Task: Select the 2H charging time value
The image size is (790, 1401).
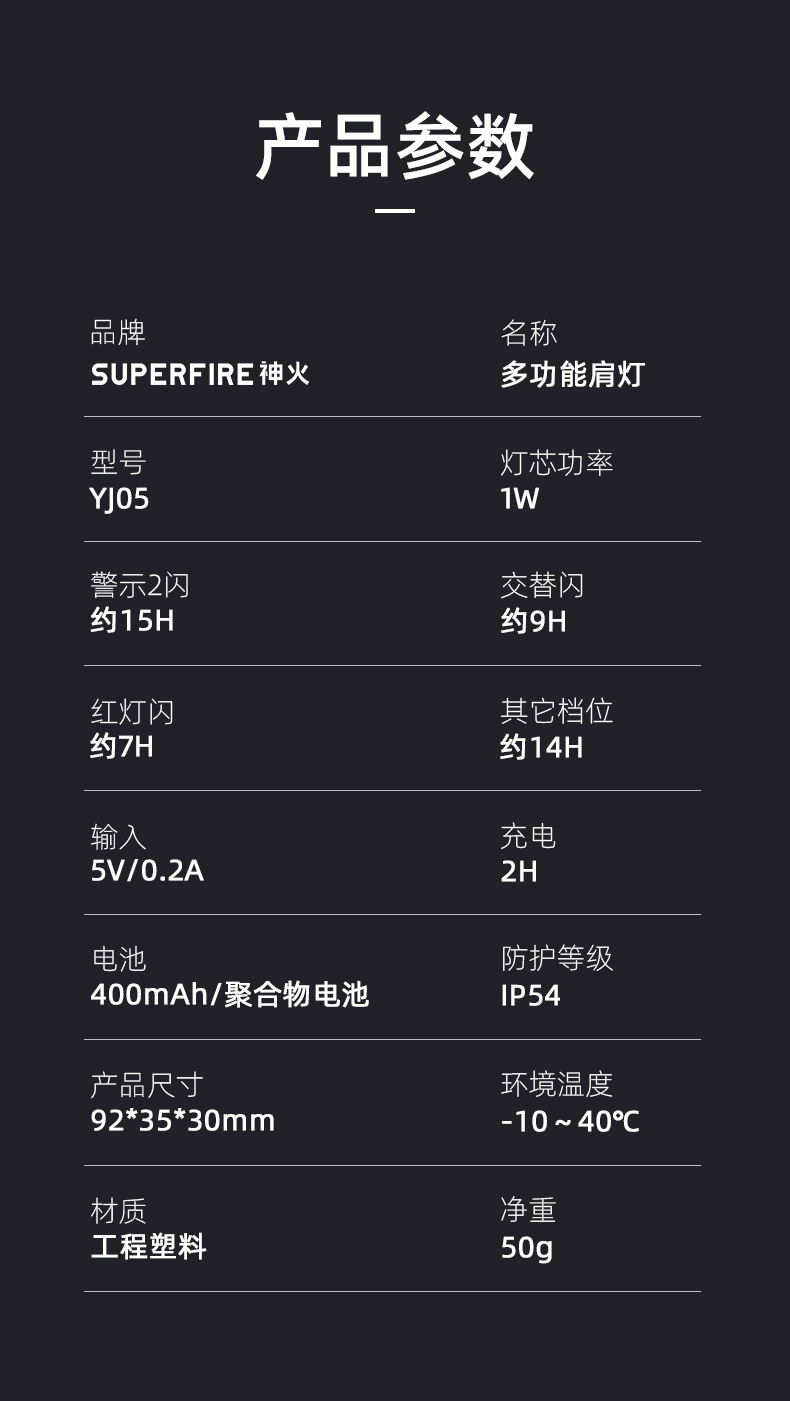Action: [x=519, y=872]
